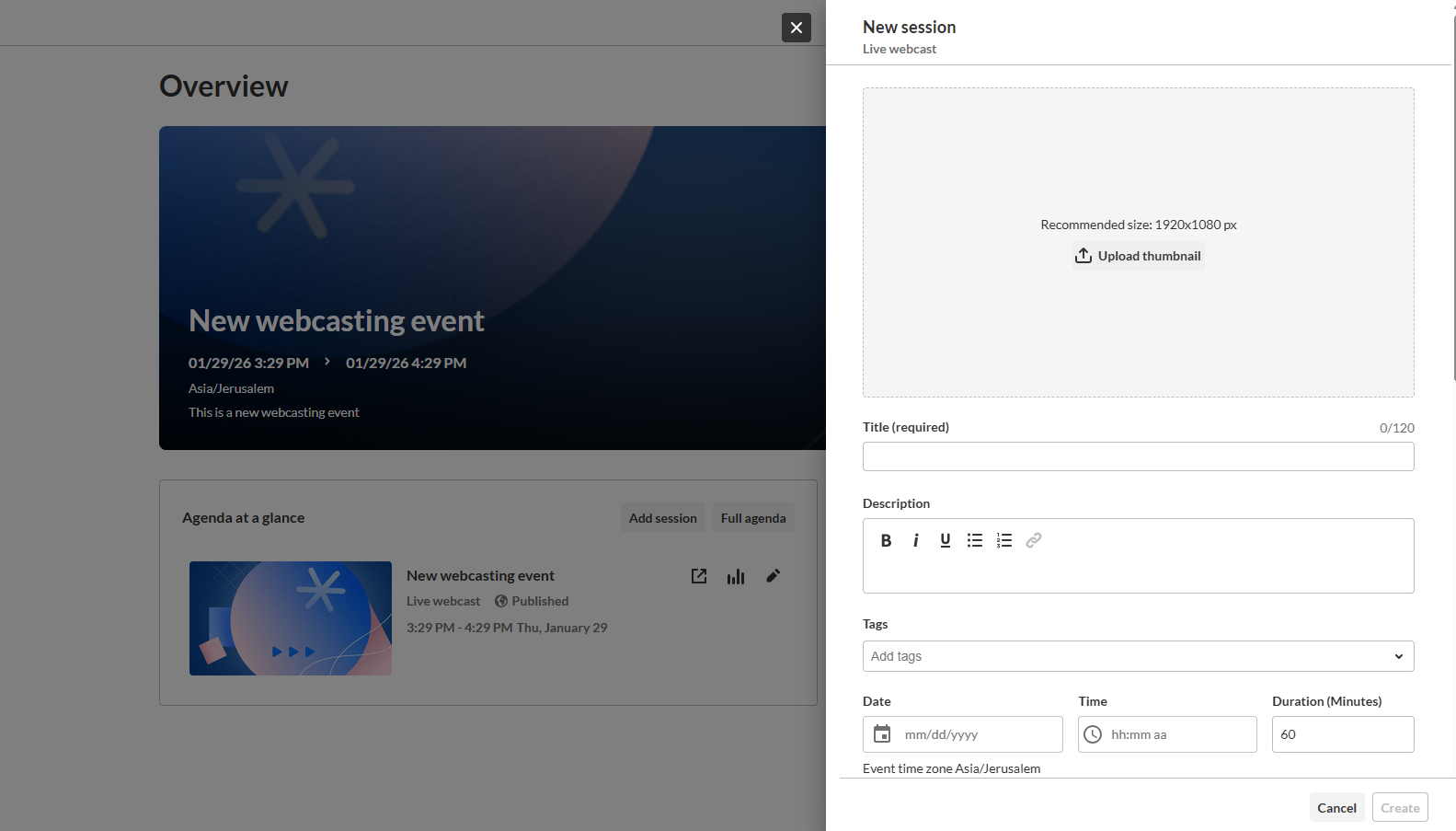Click the insert link icon in description
1456x831 pixels.
(1034, 540)
